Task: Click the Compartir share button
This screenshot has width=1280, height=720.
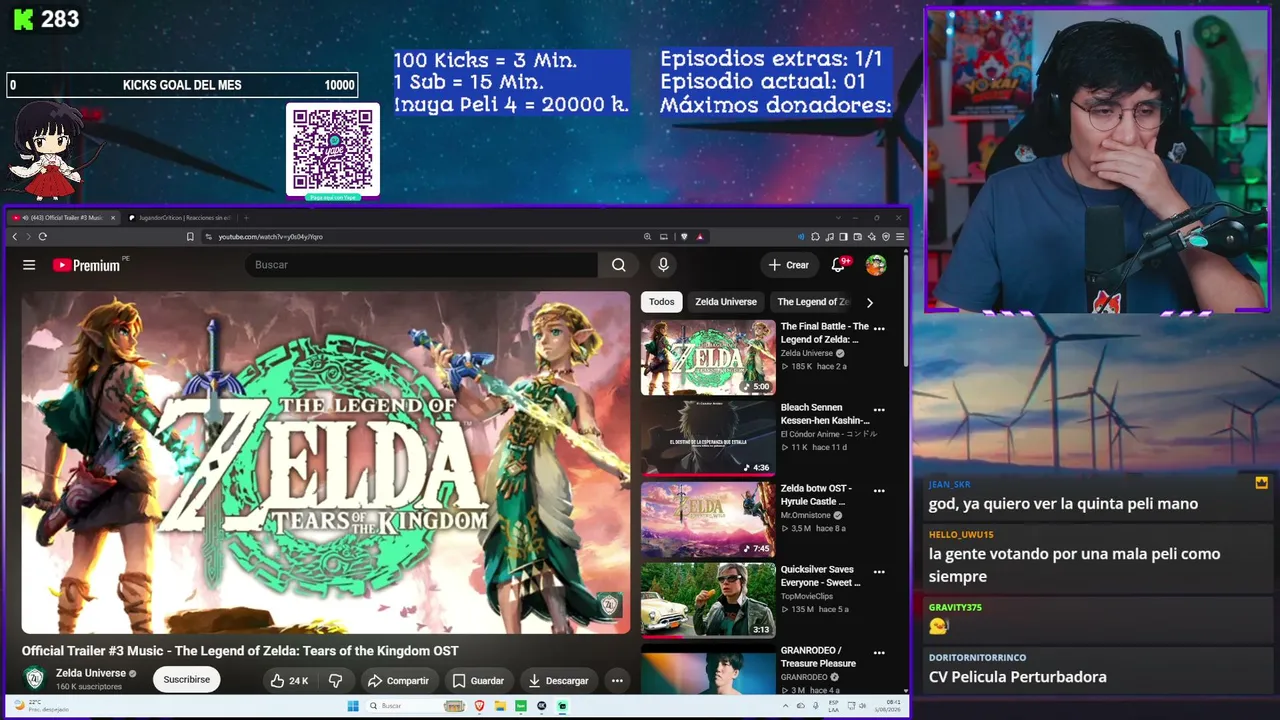Action: coord(398,681)
